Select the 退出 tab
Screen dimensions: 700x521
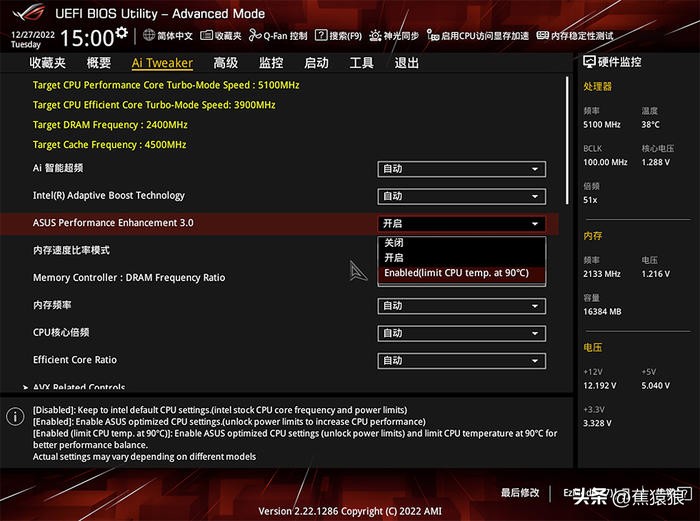pyautogui.click(x=406, y=63)
